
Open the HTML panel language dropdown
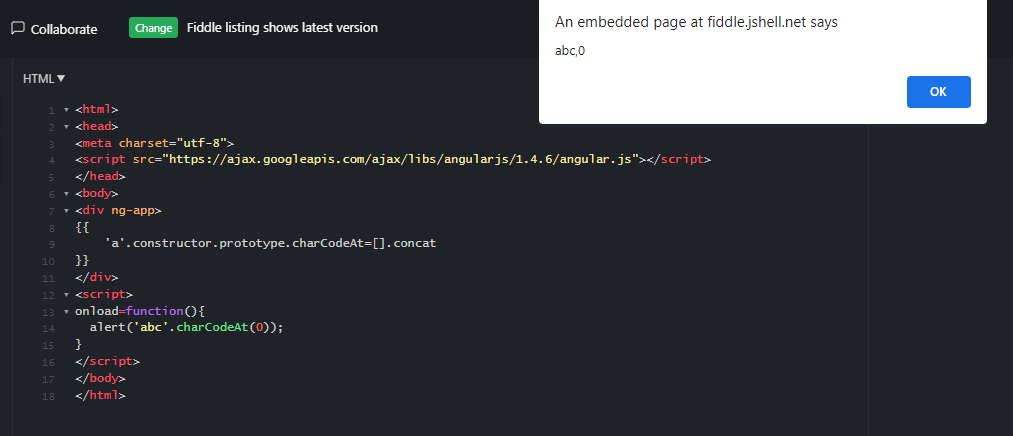44,78
